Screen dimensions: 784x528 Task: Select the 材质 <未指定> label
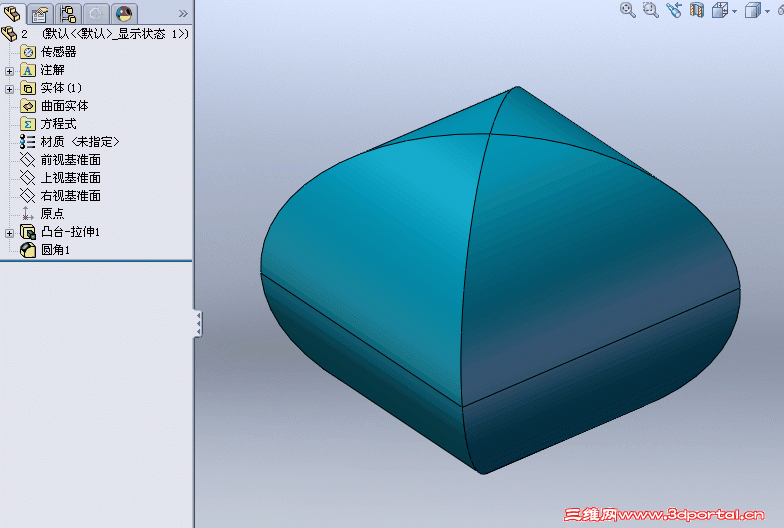[x=80, y=142]
